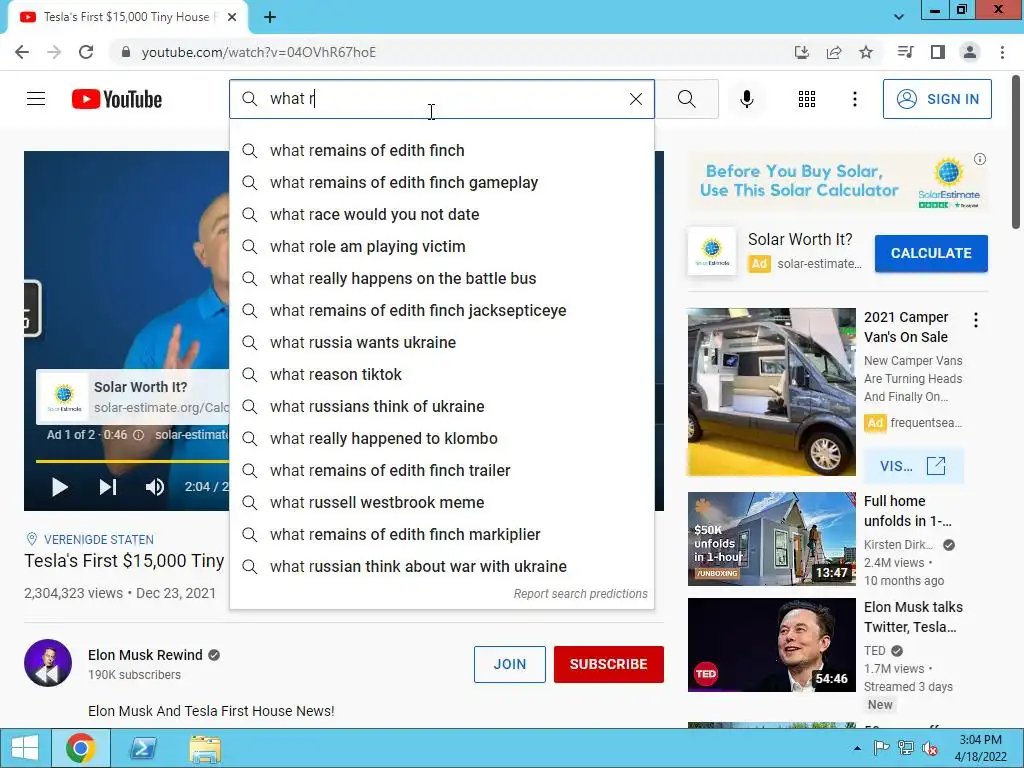Show hidden system tray icons
This screenshot has height=768, width=1024.
point(857,748)
